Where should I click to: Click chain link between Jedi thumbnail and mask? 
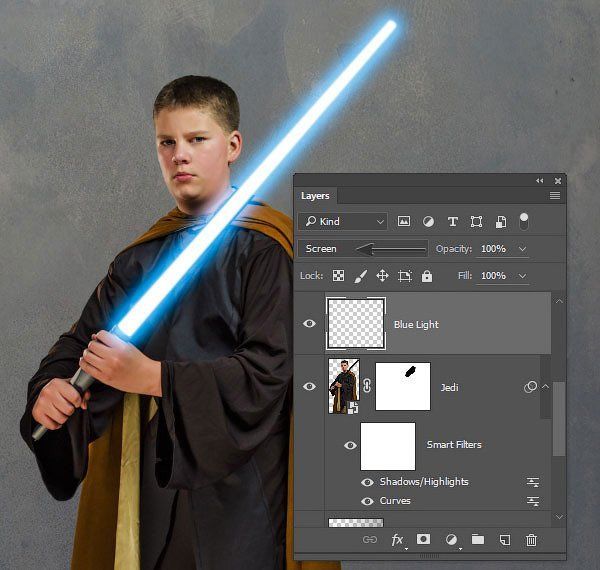click(367, 386)
